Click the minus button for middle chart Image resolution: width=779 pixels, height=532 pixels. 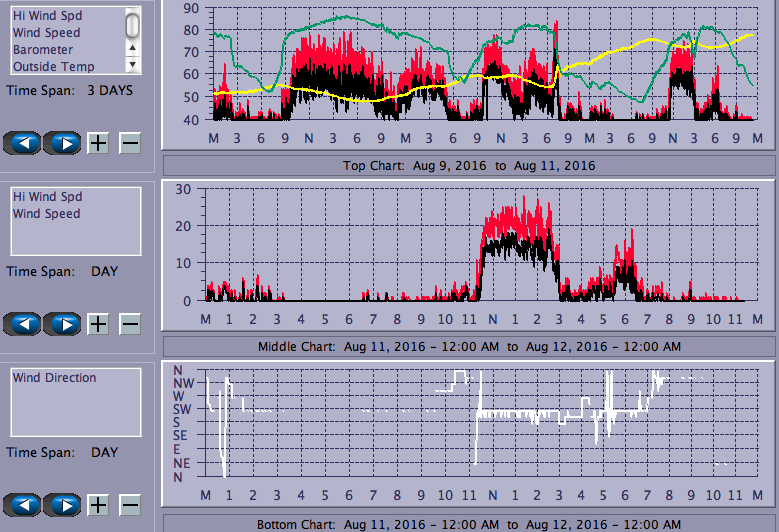click(x=130, y=324)
